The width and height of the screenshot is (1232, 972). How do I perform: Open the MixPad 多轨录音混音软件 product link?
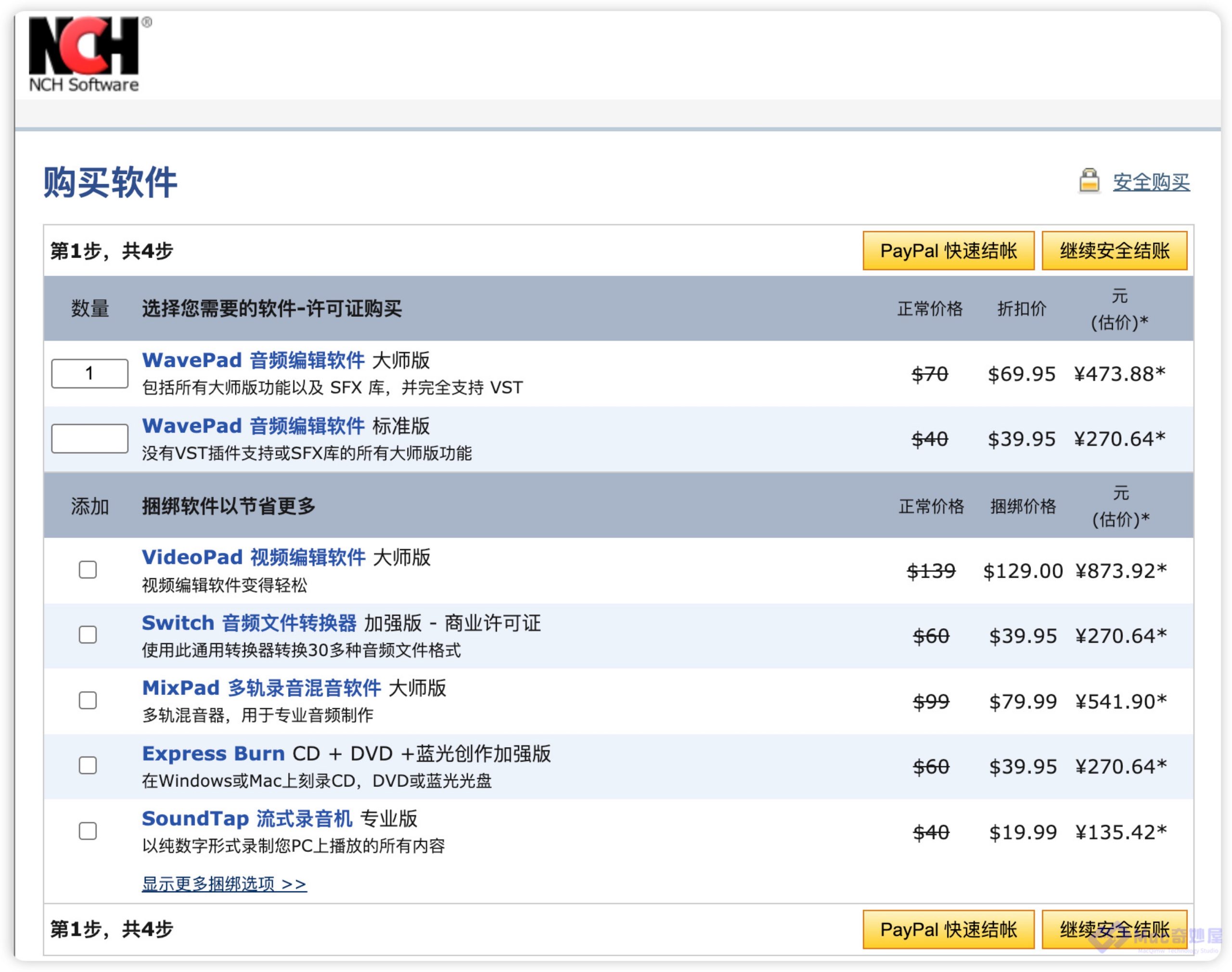(262, 688)
